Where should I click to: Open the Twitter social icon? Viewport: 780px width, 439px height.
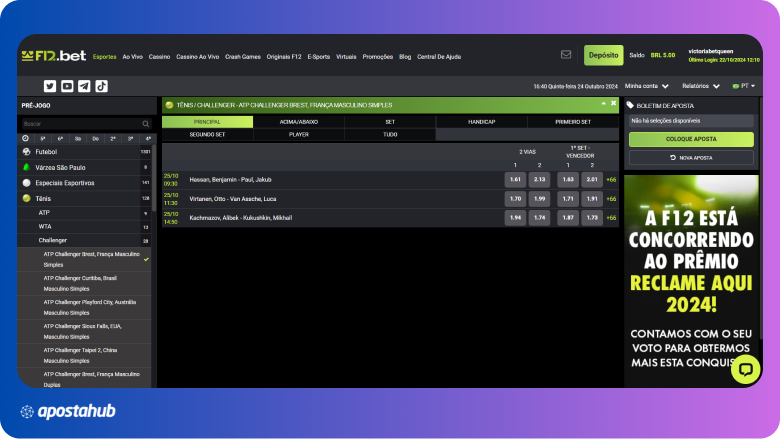50,86
